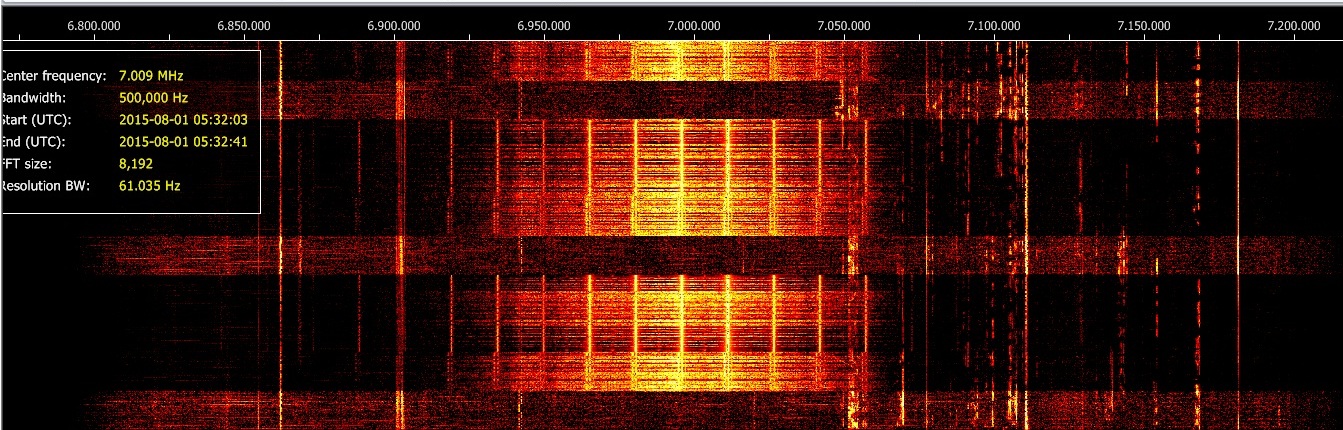
Task: Click the 6.950.000 frequency axis label
Action: point(544,25)
